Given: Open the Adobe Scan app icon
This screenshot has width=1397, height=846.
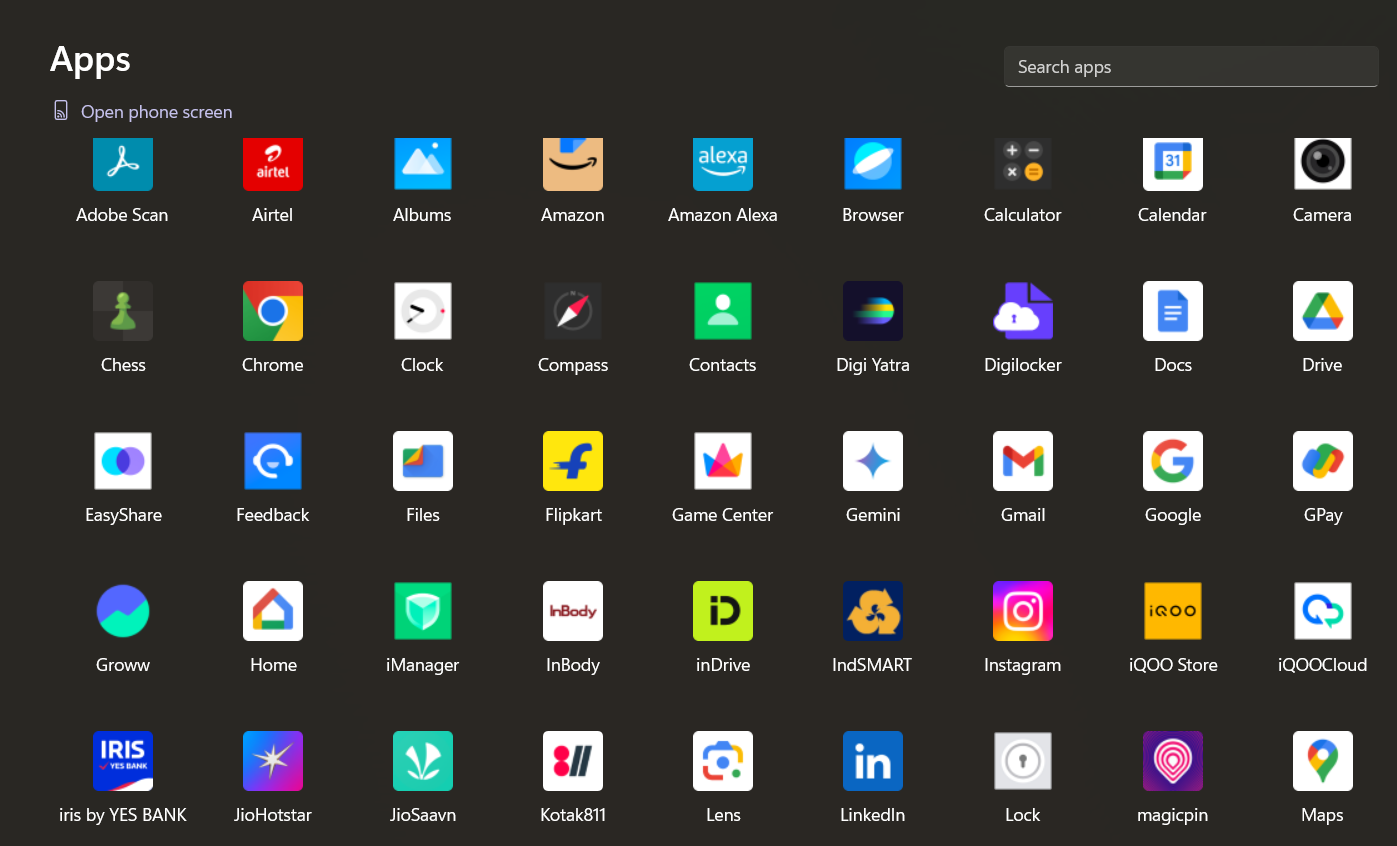Looking at the screenshot, I should 123,164.
